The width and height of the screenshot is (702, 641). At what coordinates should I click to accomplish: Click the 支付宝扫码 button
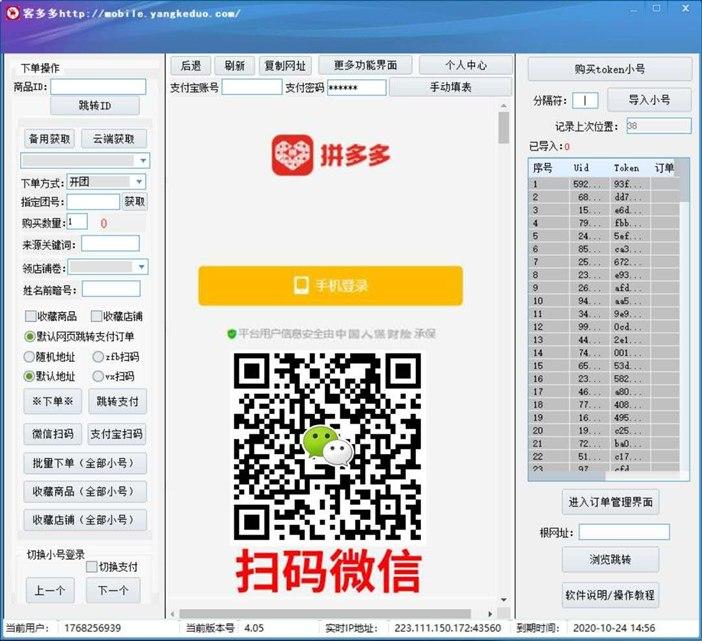coord(116,434)
